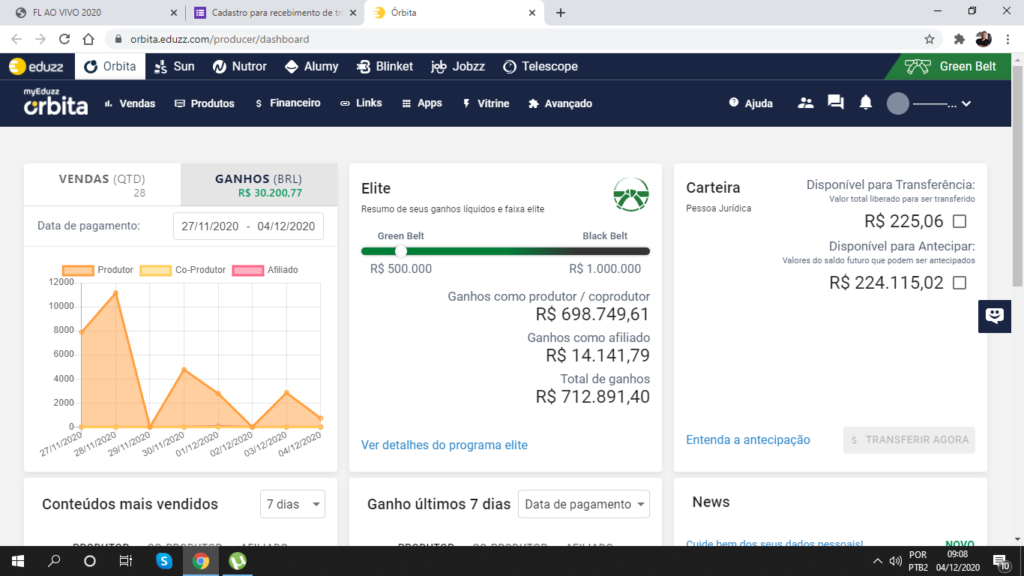Screen dimensions: 1024x576
Task: Open the Windows Start menu
Action: coord(18,561)
